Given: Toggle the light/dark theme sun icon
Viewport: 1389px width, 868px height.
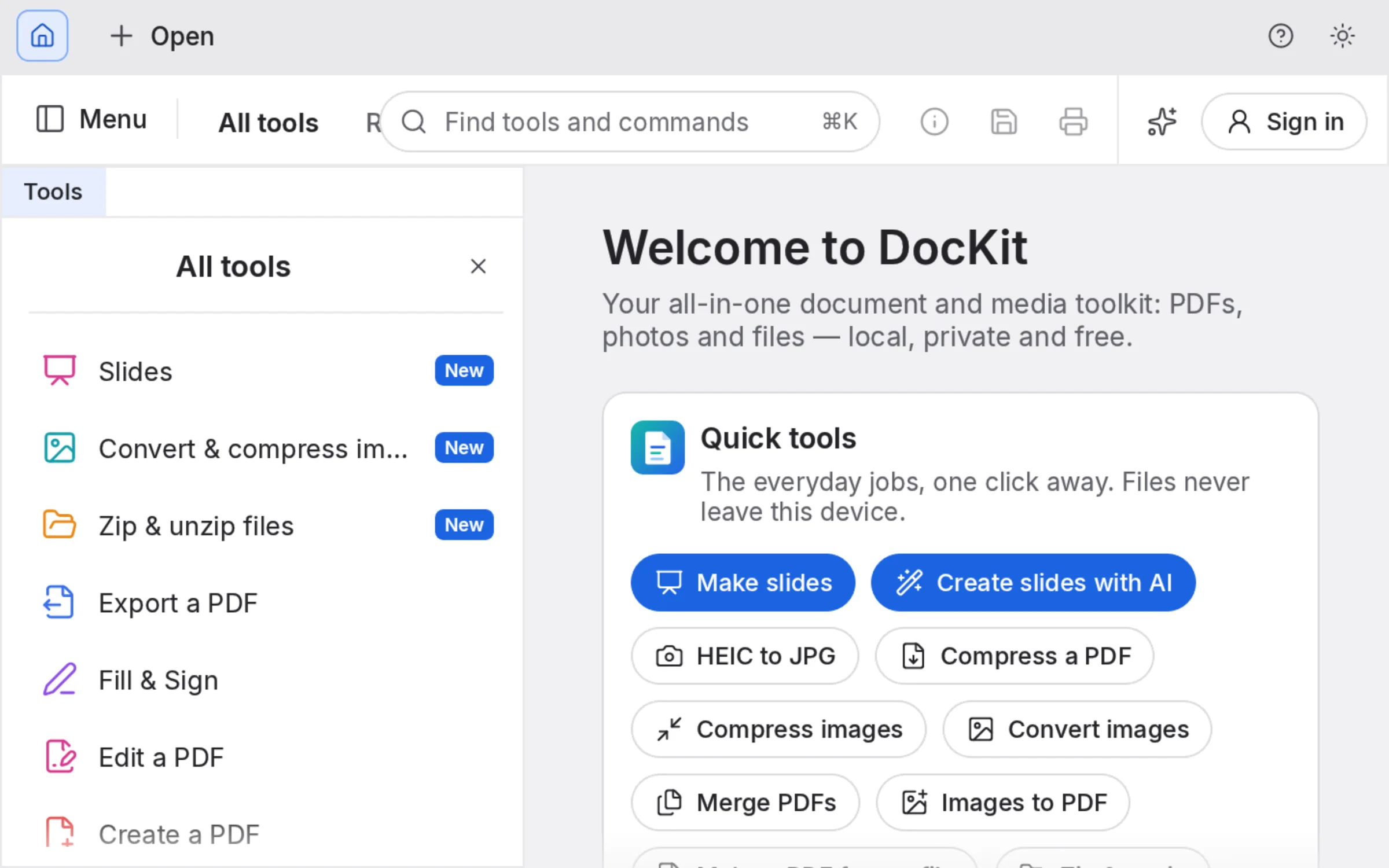Looking at the screenshot, I should [x=1342, y=36].
